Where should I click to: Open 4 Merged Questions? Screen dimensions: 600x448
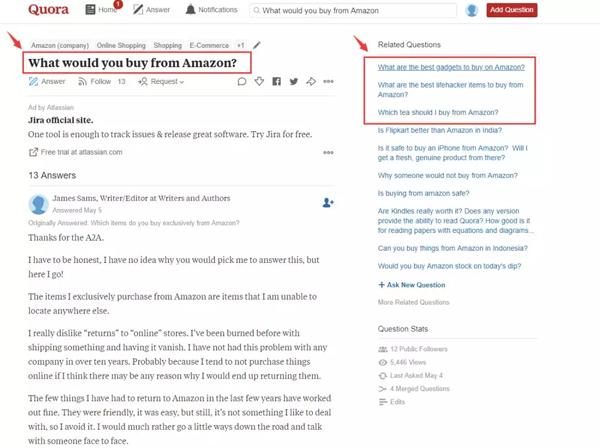pyautogui.click(x=414, y=389)
